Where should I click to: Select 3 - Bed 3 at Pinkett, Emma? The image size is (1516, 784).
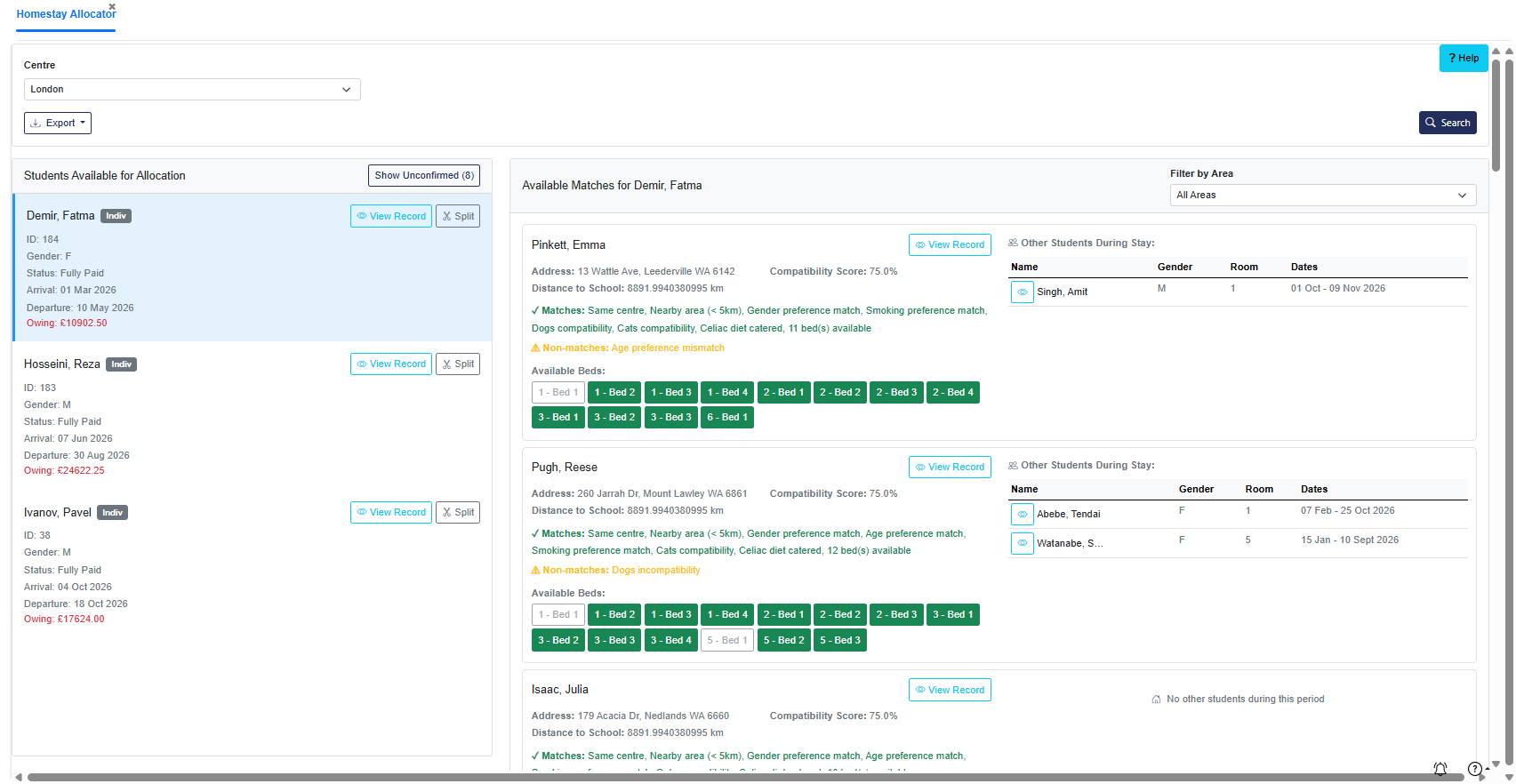(x=671, y=417)
